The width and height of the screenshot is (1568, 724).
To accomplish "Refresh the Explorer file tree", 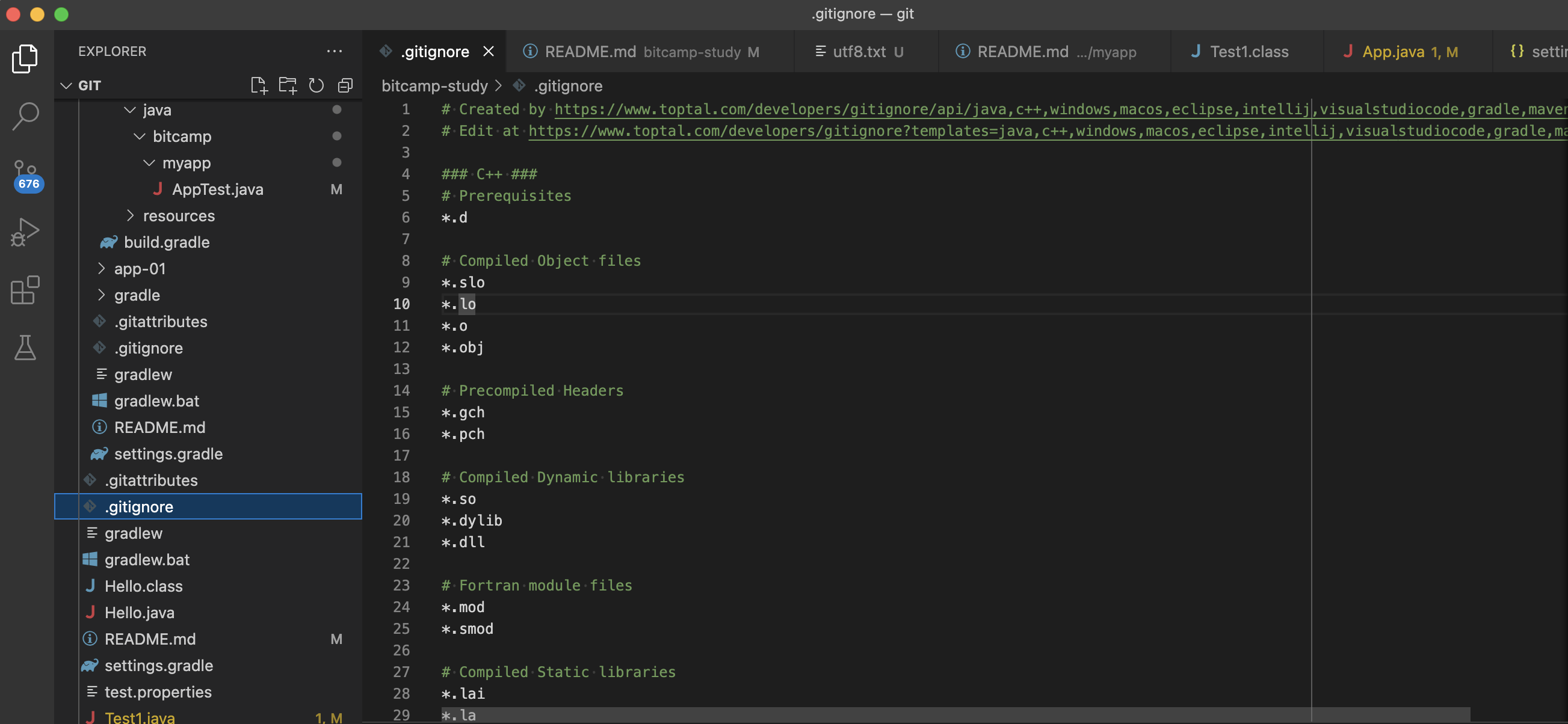I will point(316,86).
